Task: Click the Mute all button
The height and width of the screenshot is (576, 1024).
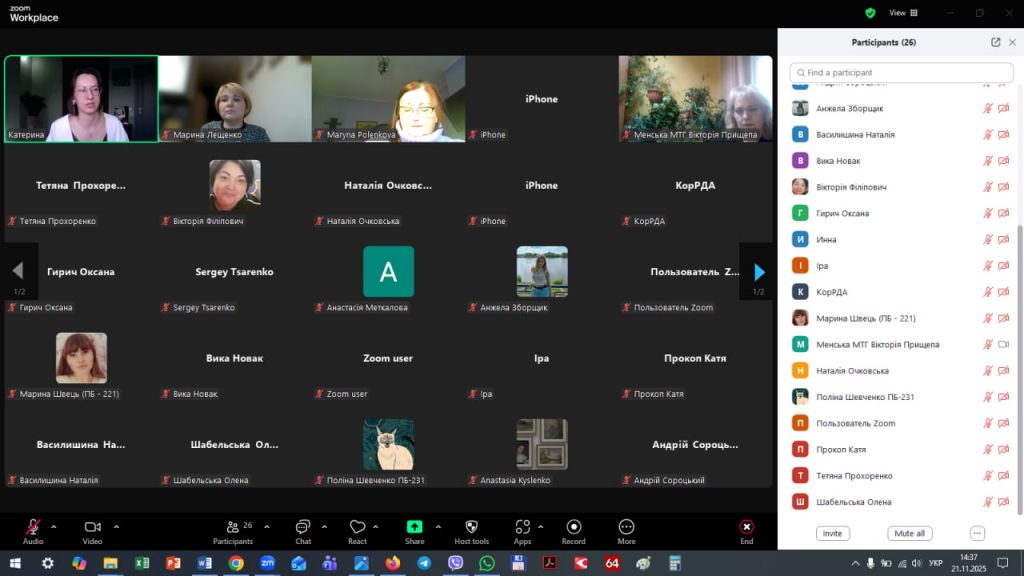Action: (909, 533)
